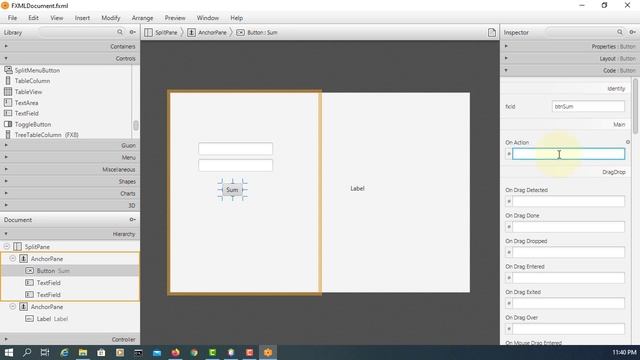
Task: Click the On Drag Detected field
Action: [568, 201]
